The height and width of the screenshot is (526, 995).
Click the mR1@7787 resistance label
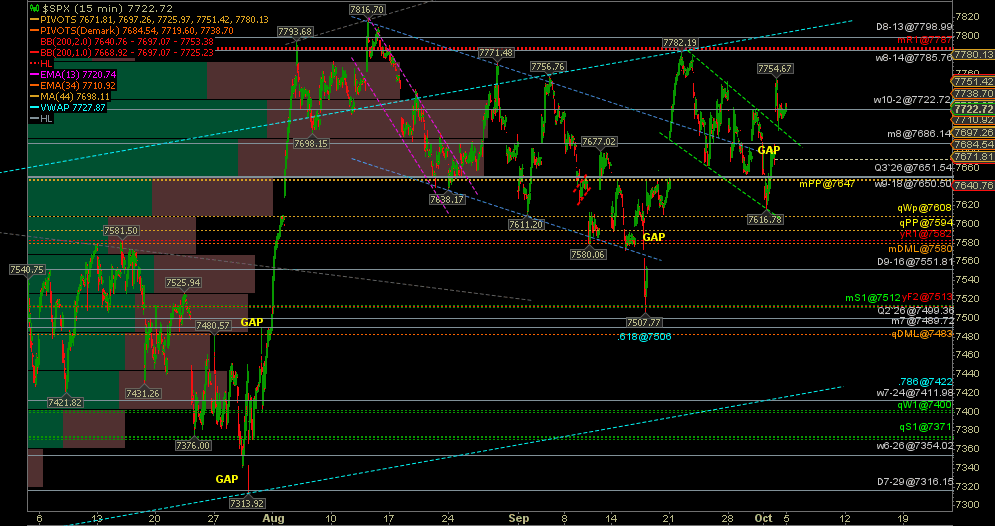pyautogui.click(x=925, y=40)
